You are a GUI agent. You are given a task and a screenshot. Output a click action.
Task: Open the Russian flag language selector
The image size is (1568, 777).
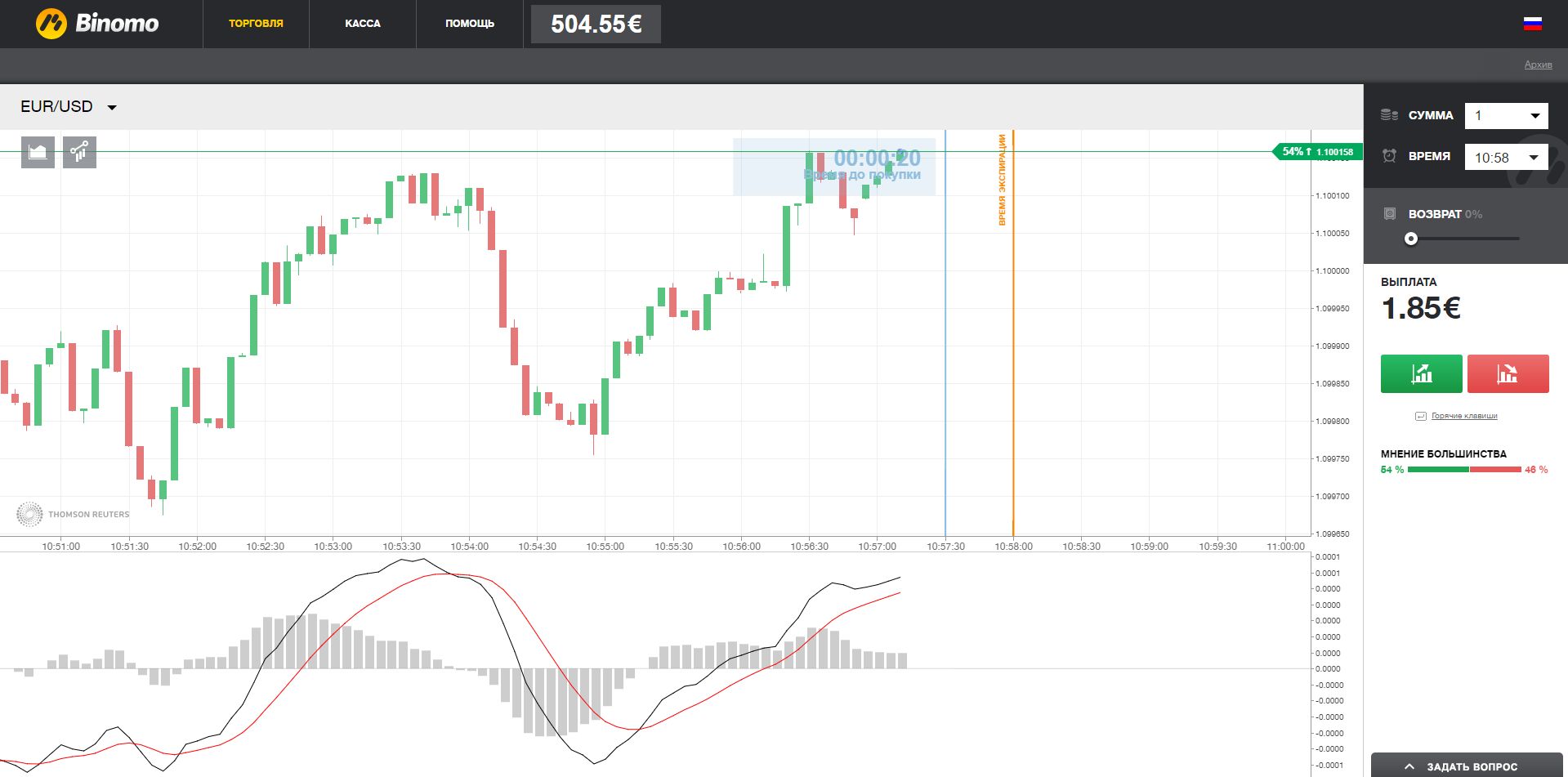coord(1532,23)
